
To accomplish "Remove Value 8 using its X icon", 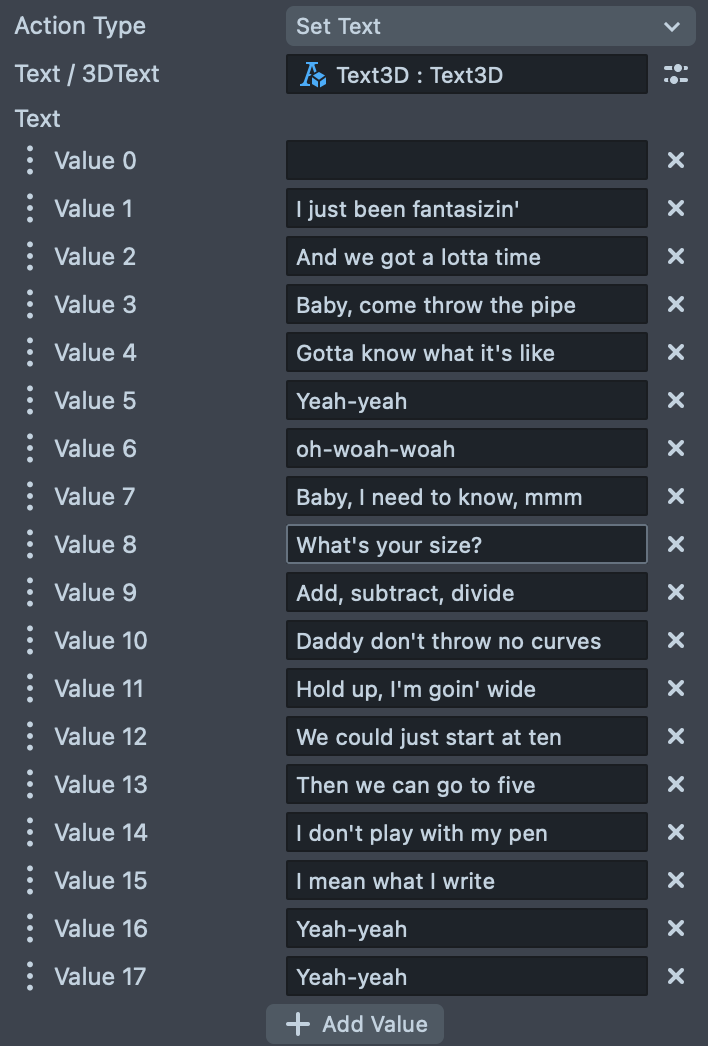I will click(676, 544).
